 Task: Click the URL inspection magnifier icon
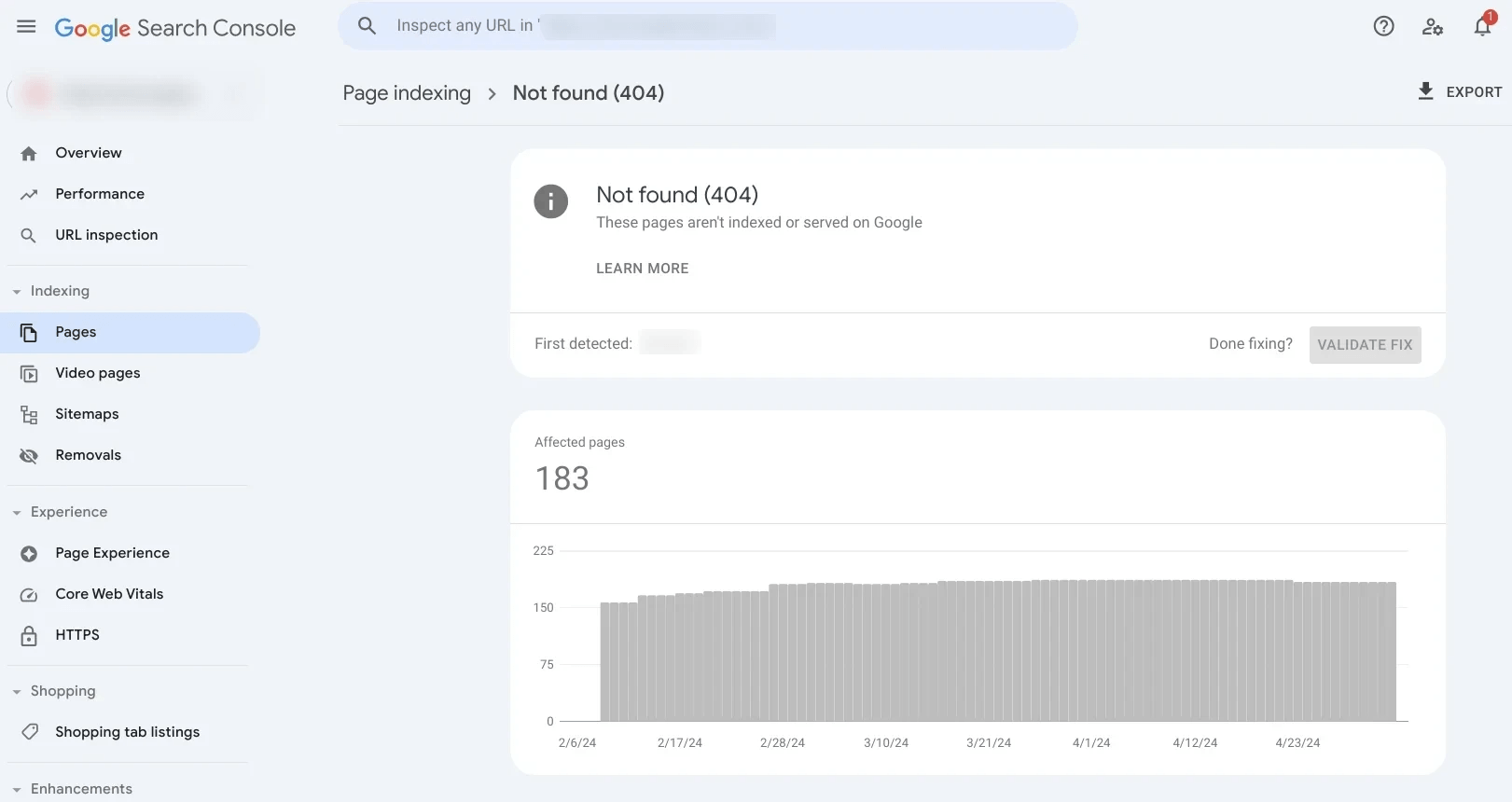point(29,235)
